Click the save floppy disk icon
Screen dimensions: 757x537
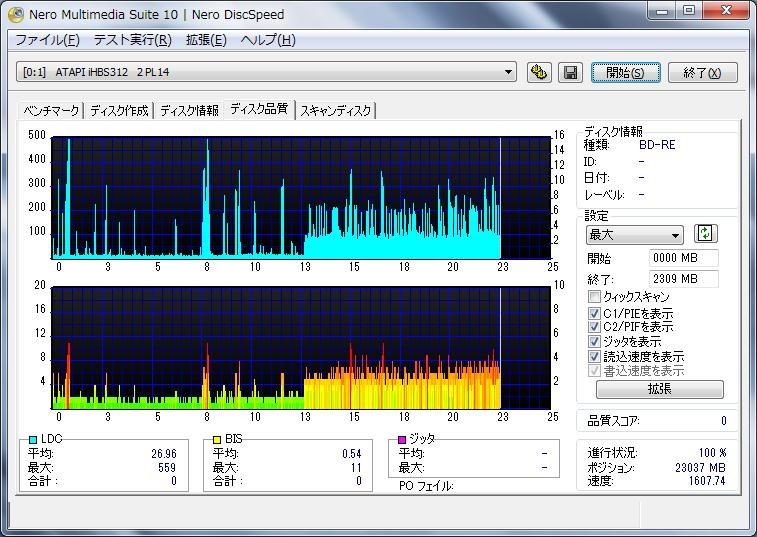point(570,73)
